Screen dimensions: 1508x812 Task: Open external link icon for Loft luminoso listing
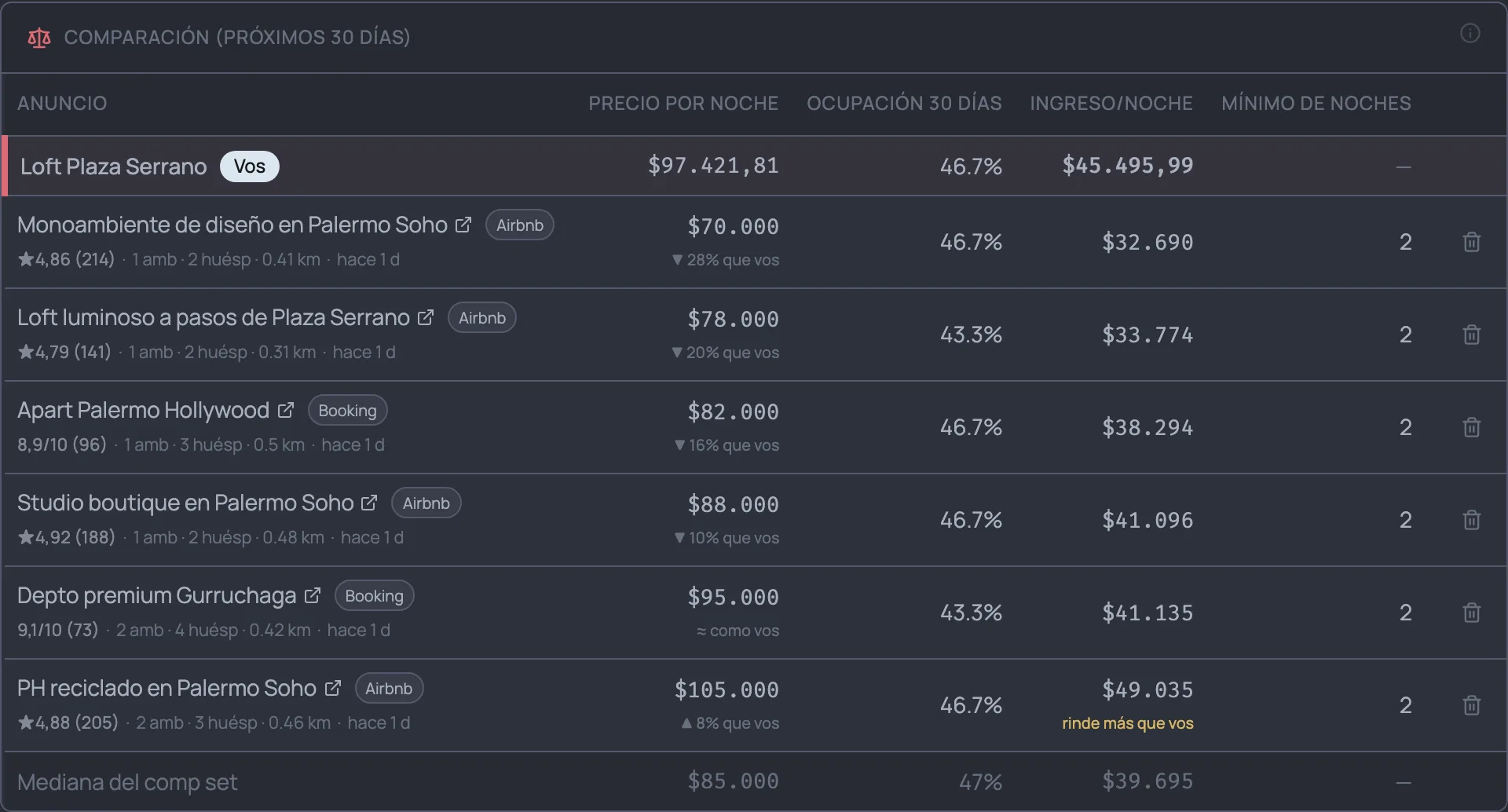click(426, 317)
